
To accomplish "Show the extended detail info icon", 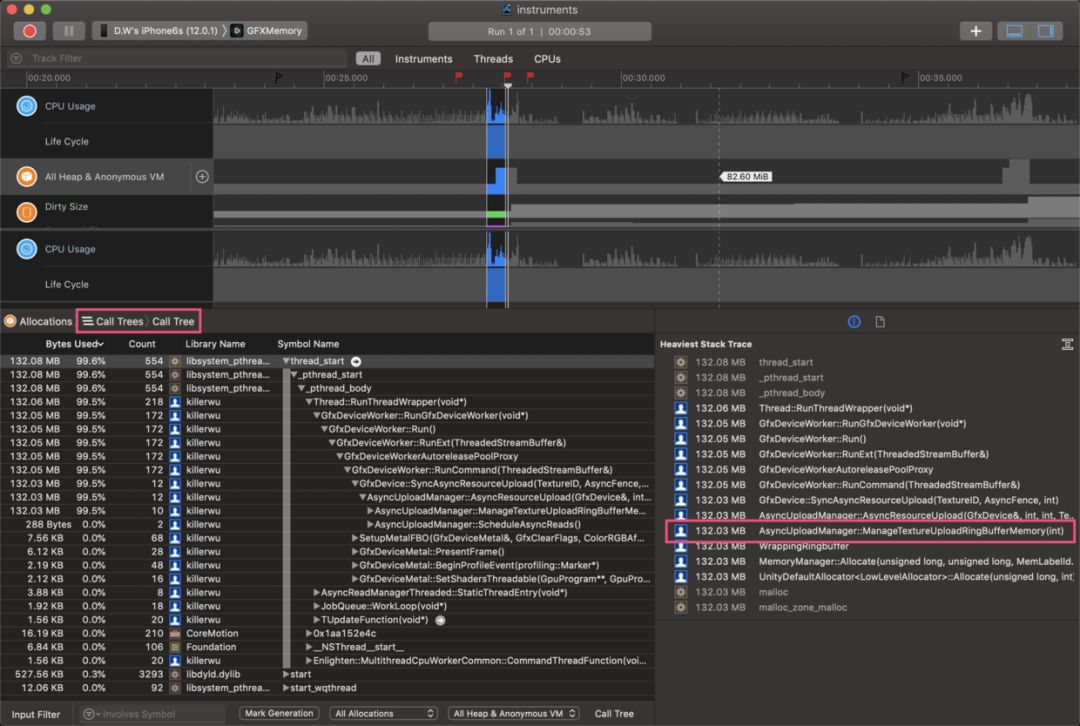I will (x=854, y=322).
